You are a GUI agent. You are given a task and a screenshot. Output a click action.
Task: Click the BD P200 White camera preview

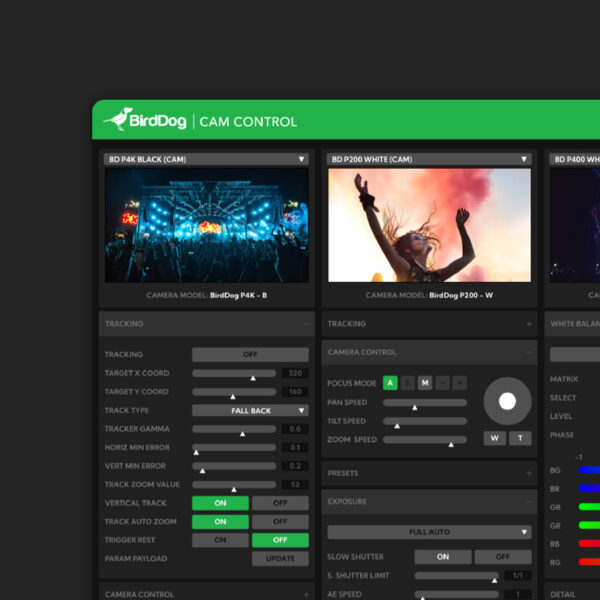pyautogui.click(x=429, y=225)
